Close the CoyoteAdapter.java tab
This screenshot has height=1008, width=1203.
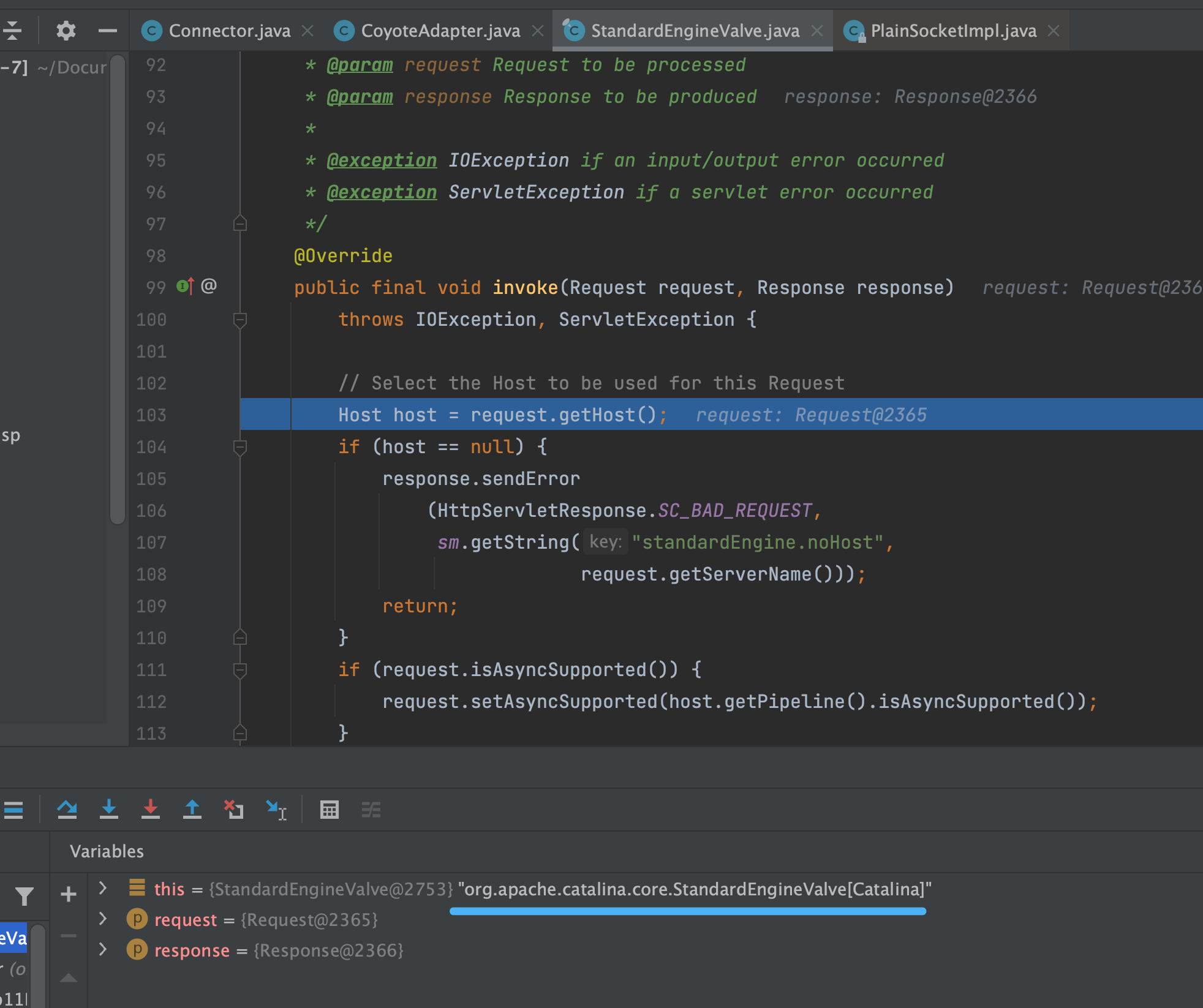(537, 31)
